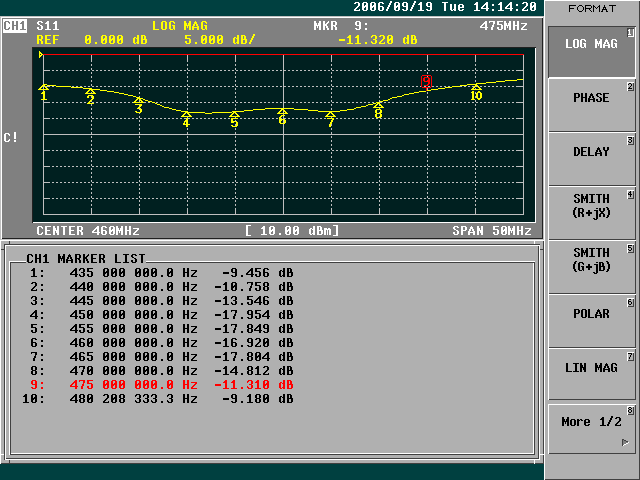Switch display to POLAR format

[591, 314]
